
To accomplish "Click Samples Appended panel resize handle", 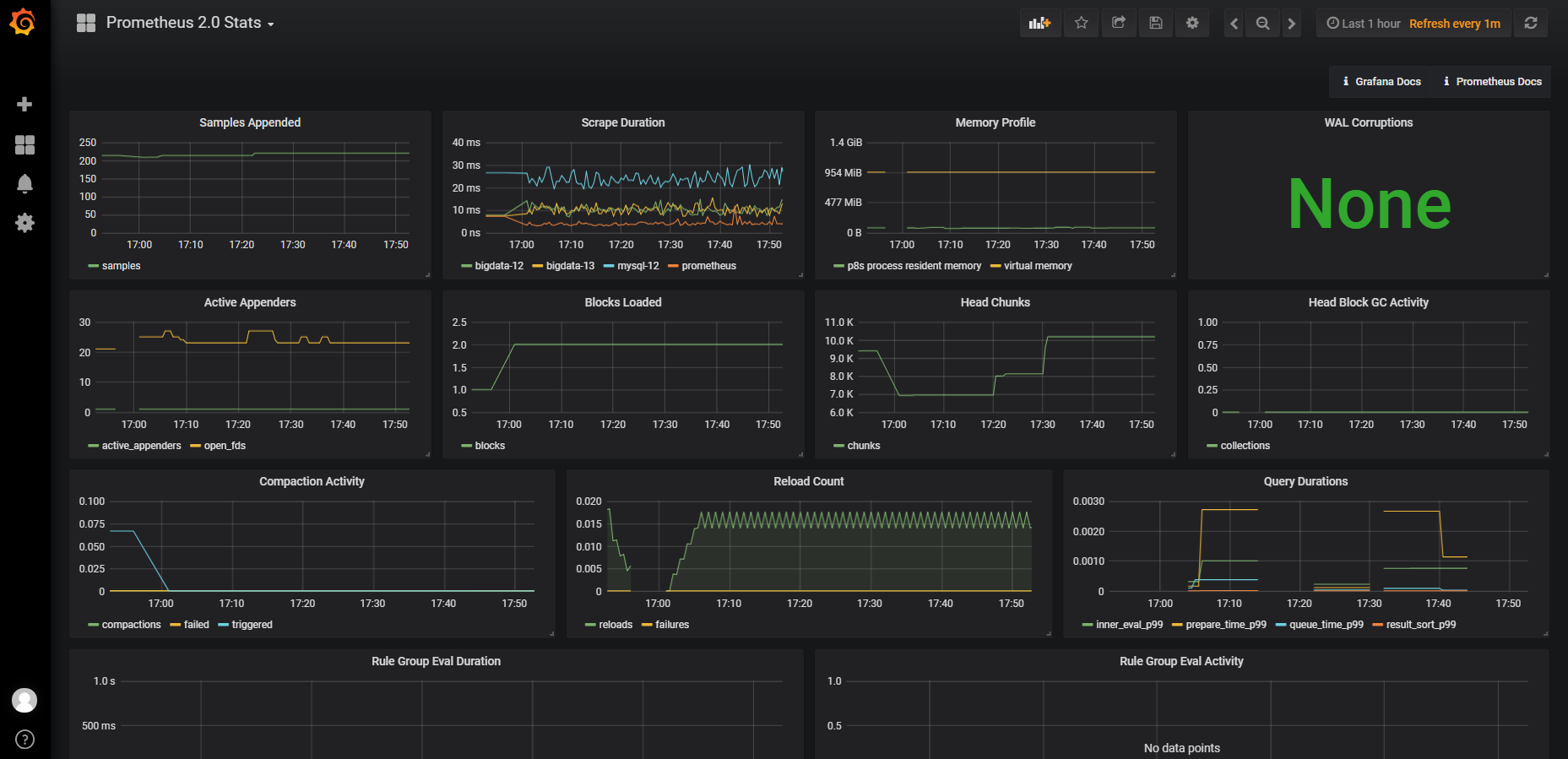I will click(427, 275).
